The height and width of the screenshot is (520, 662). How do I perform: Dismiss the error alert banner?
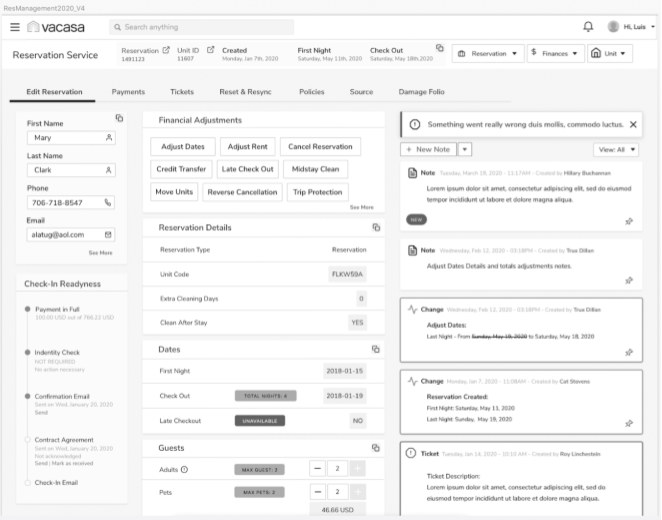[633, 125]
